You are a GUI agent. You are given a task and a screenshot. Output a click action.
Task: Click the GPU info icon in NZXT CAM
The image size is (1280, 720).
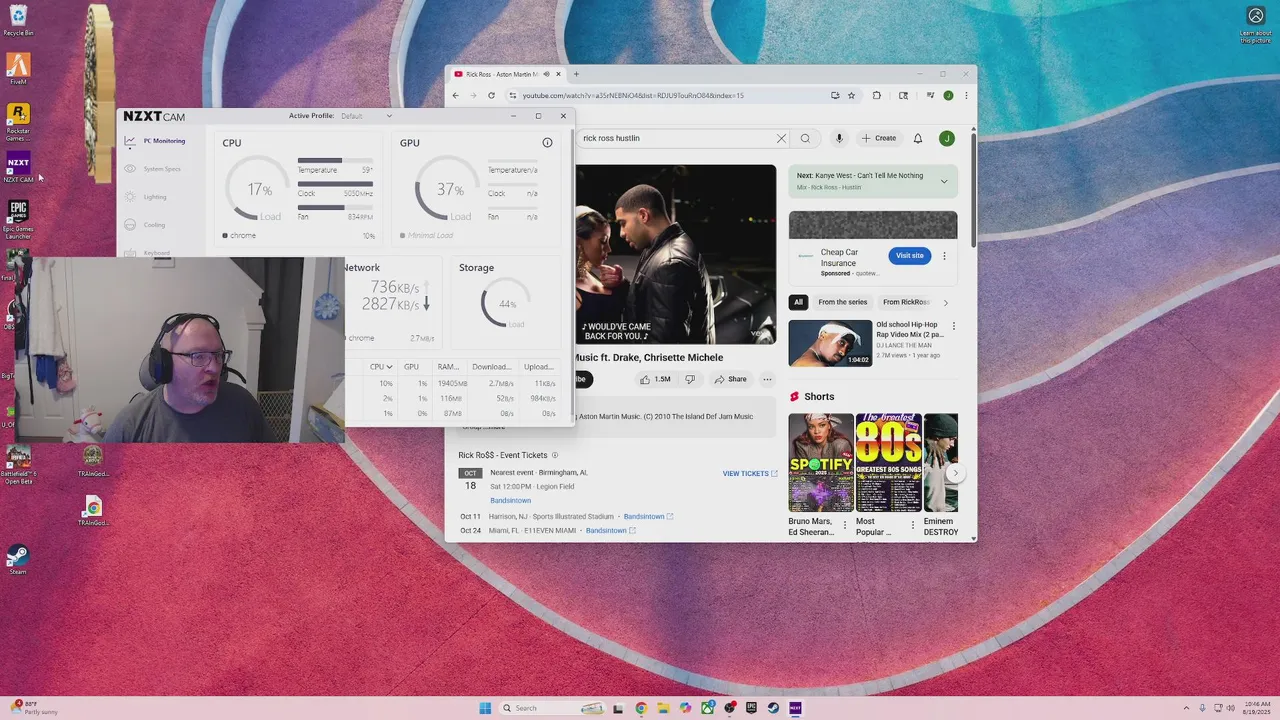coord(547,143)
